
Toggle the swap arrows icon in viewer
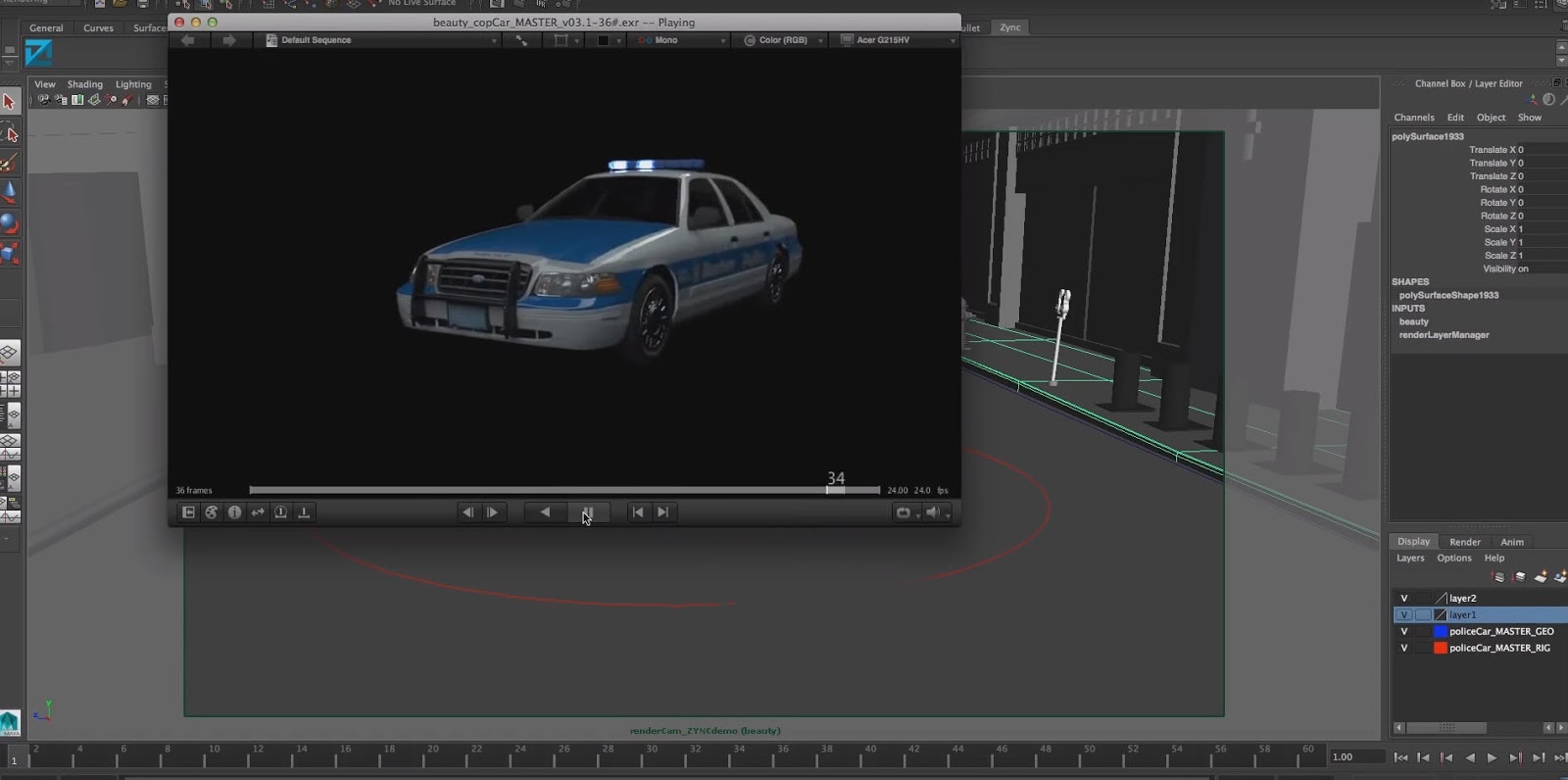click(258, 512)
